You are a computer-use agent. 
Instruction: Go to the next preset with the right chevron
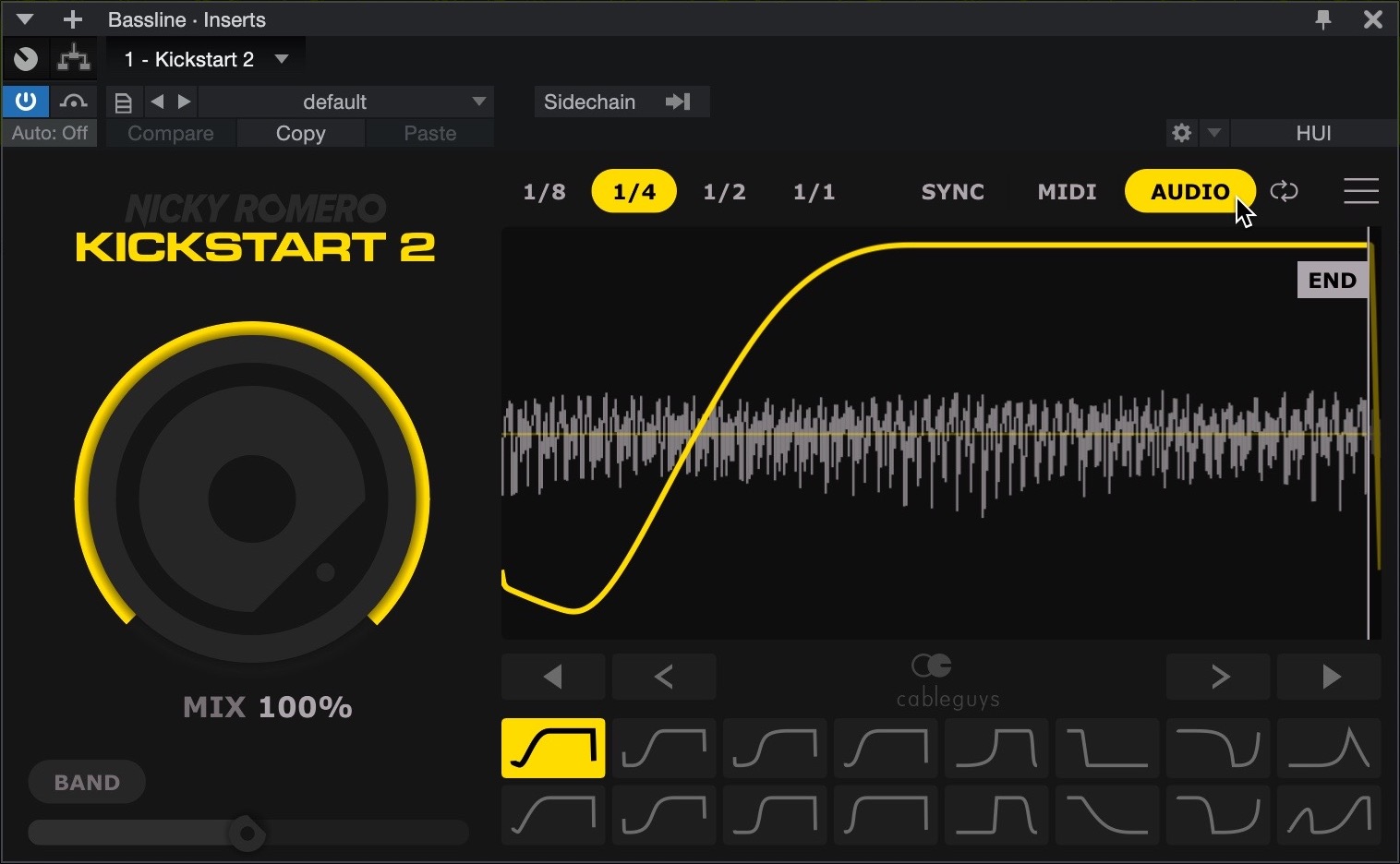[x=1218, y=677]
